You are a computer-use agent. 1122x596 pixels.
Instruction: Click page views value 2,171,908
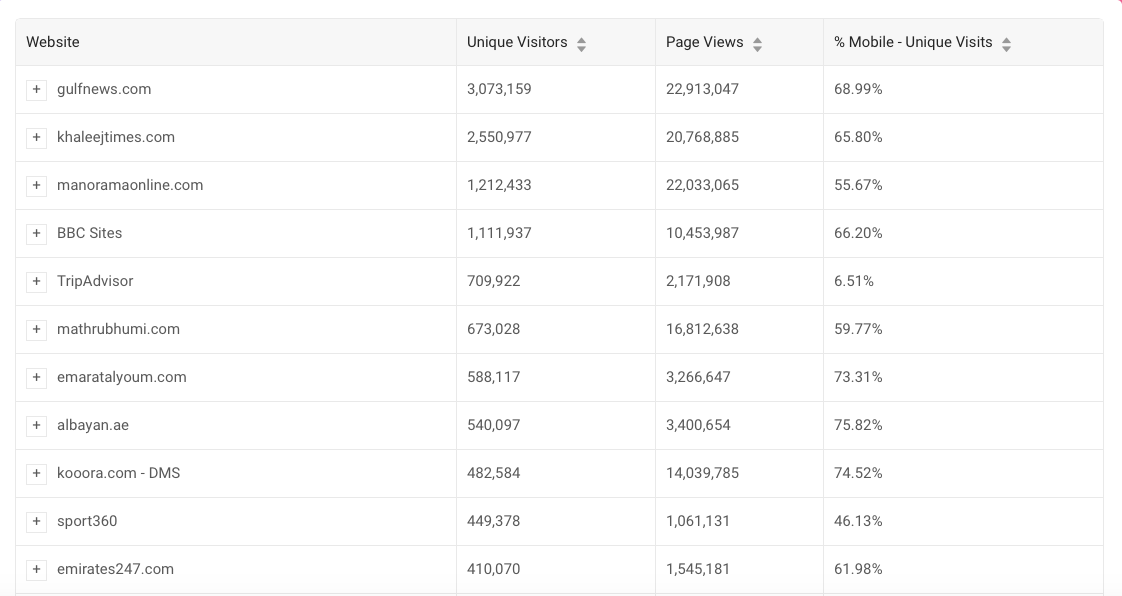698,281
